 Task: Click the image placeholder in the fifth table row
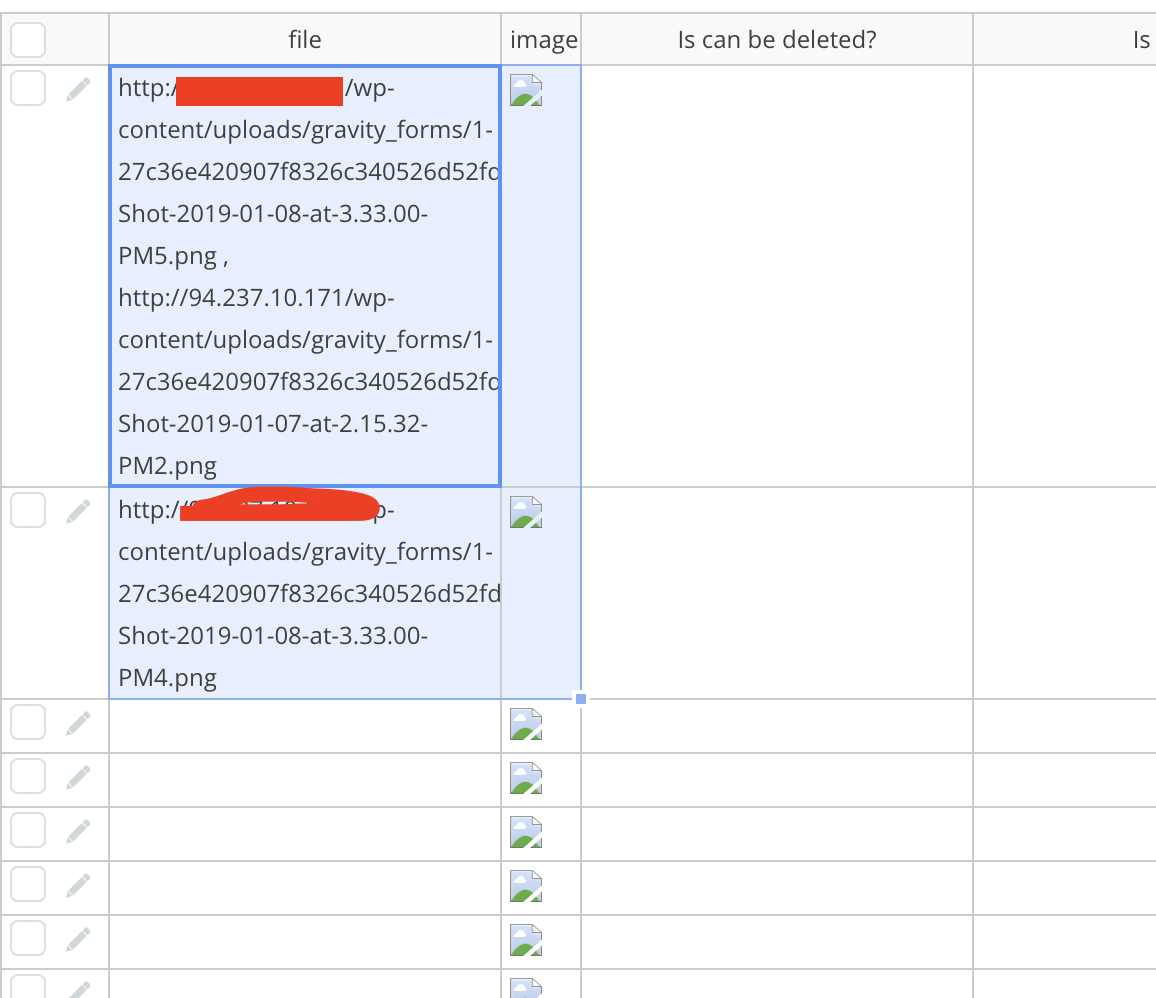tap(526, 832)
